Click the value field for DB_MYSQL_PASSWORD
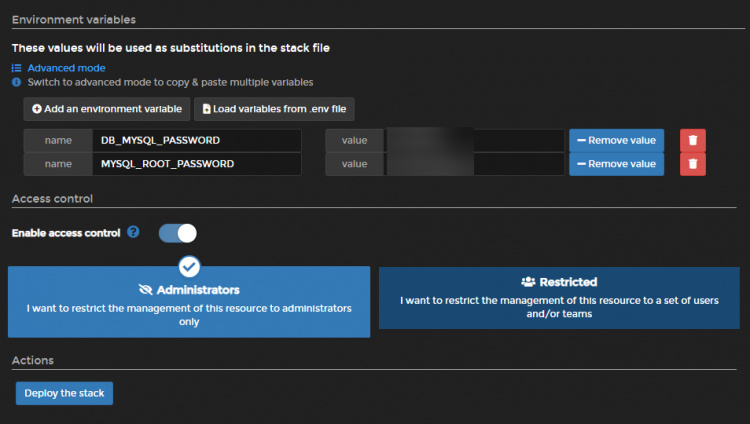Viewport: 750px width, 424px height. pyautogui.click(x=474, y=140)
